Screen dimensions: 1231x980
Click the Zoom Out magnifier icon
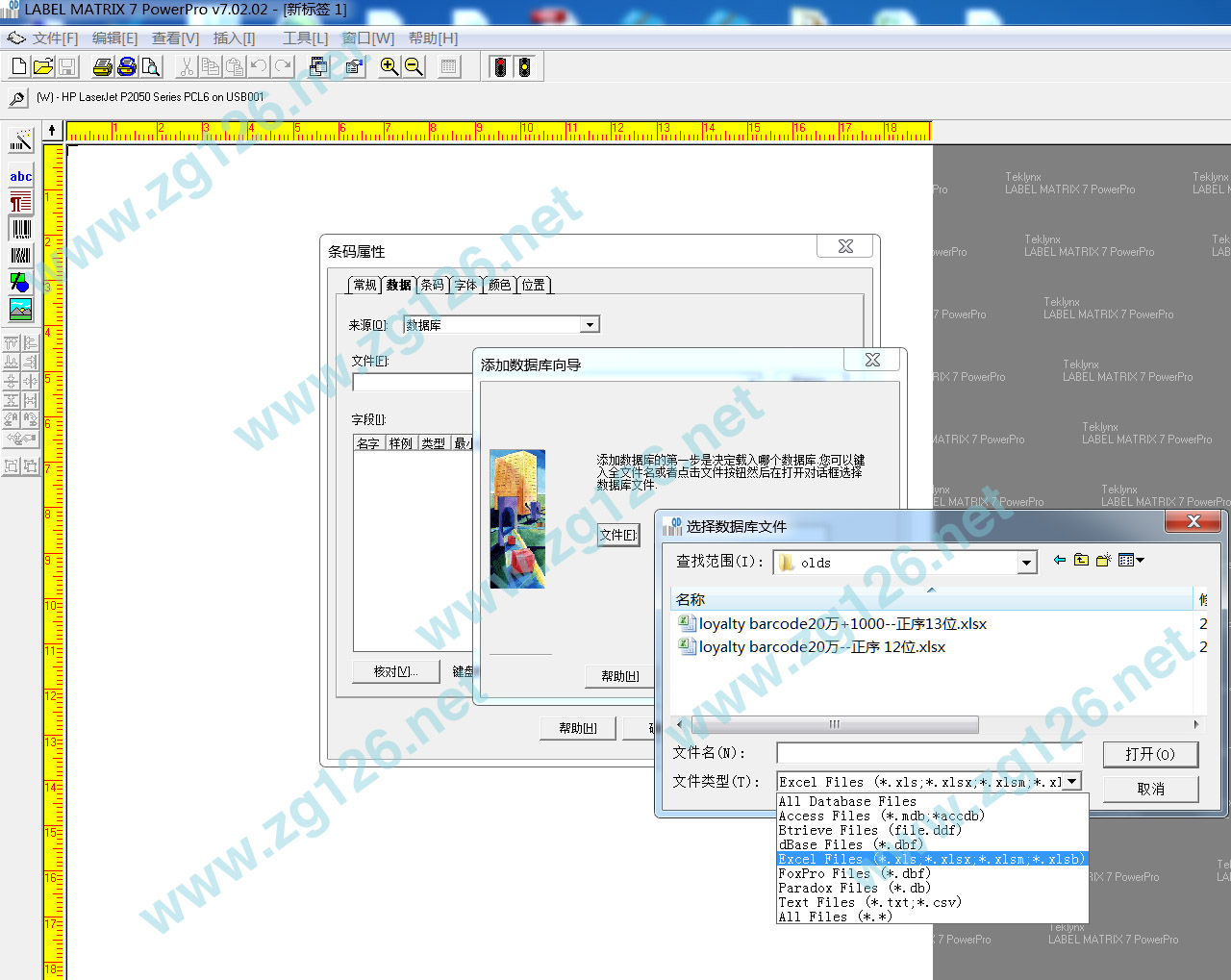pos(414,66)
